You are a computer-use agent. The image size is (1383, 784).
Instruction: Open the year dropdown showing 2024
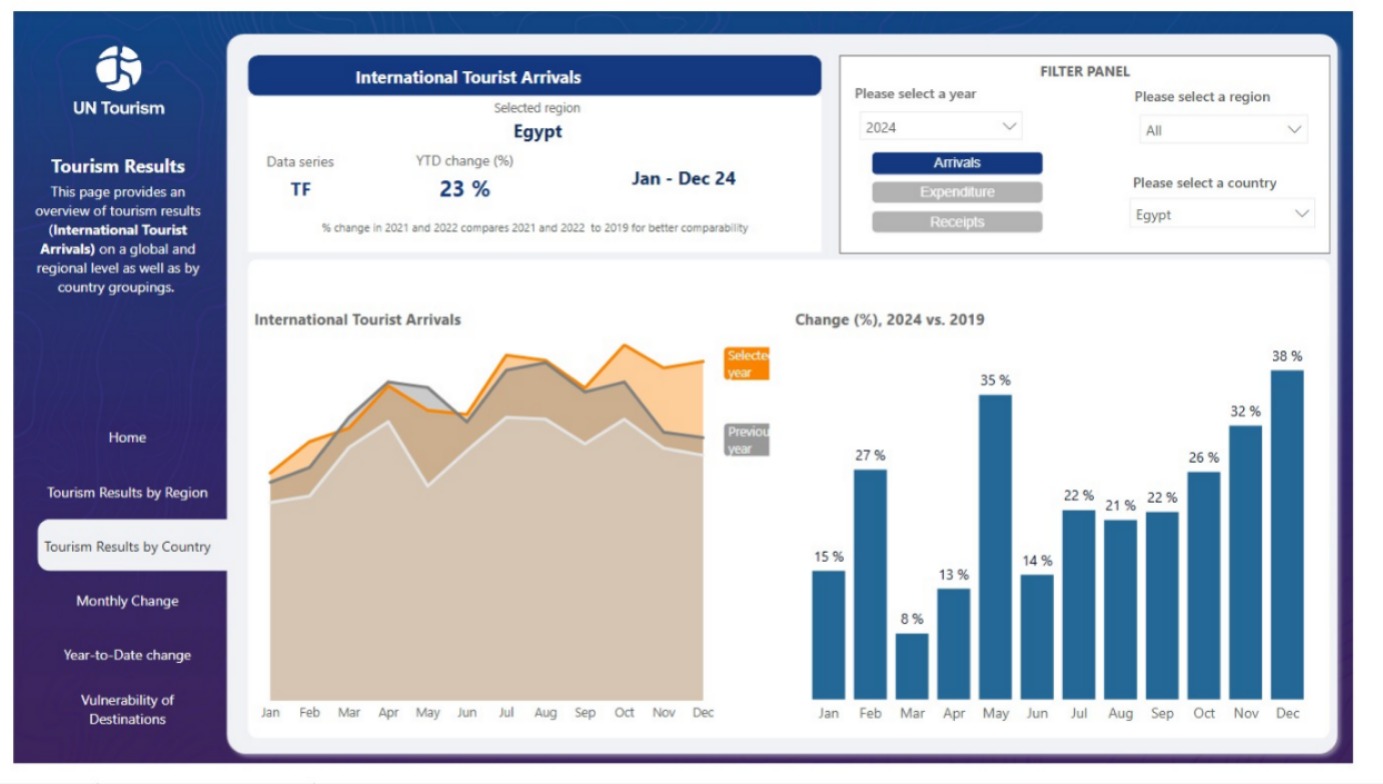click(940, 127)
